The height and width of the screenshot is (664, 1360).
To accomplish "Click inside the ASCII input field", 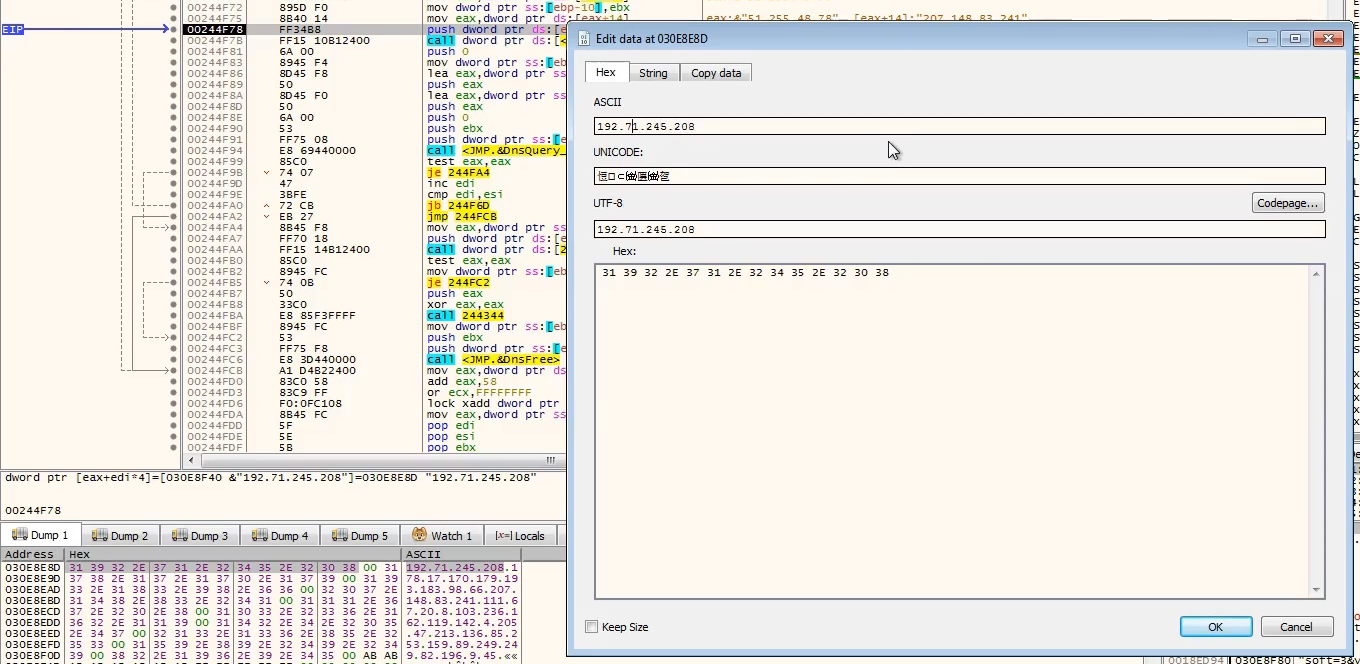I will [x=958, y=126].
